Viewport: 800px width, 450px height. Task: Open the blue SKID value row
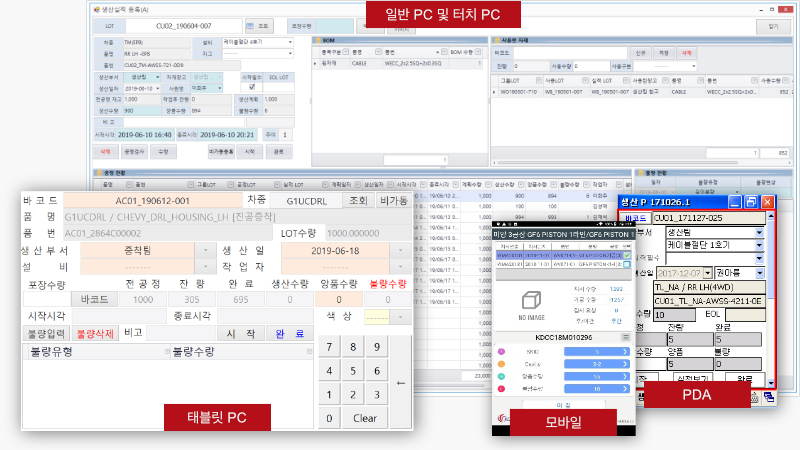(597, 352)
